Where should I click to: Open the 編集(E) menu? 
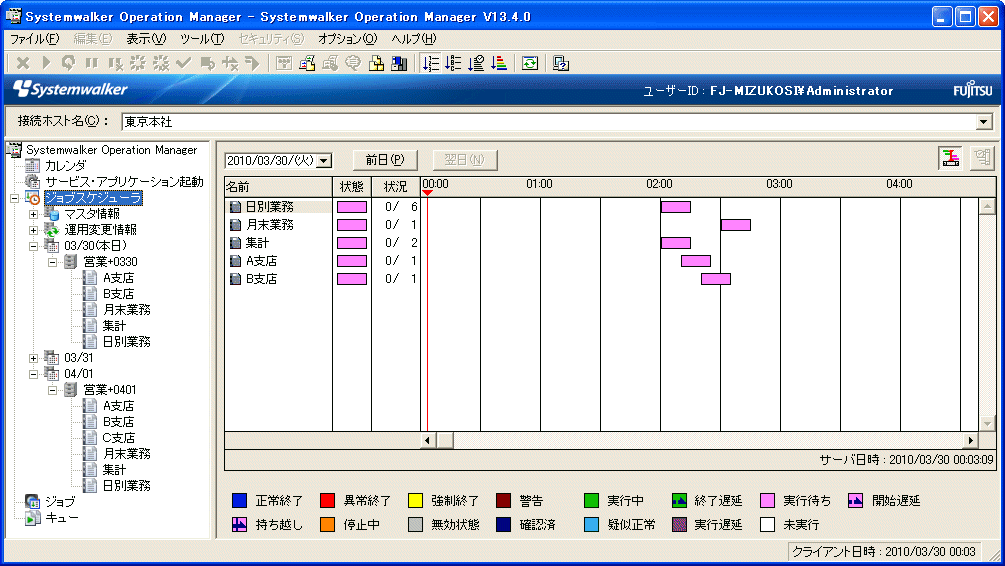(92, 38)
